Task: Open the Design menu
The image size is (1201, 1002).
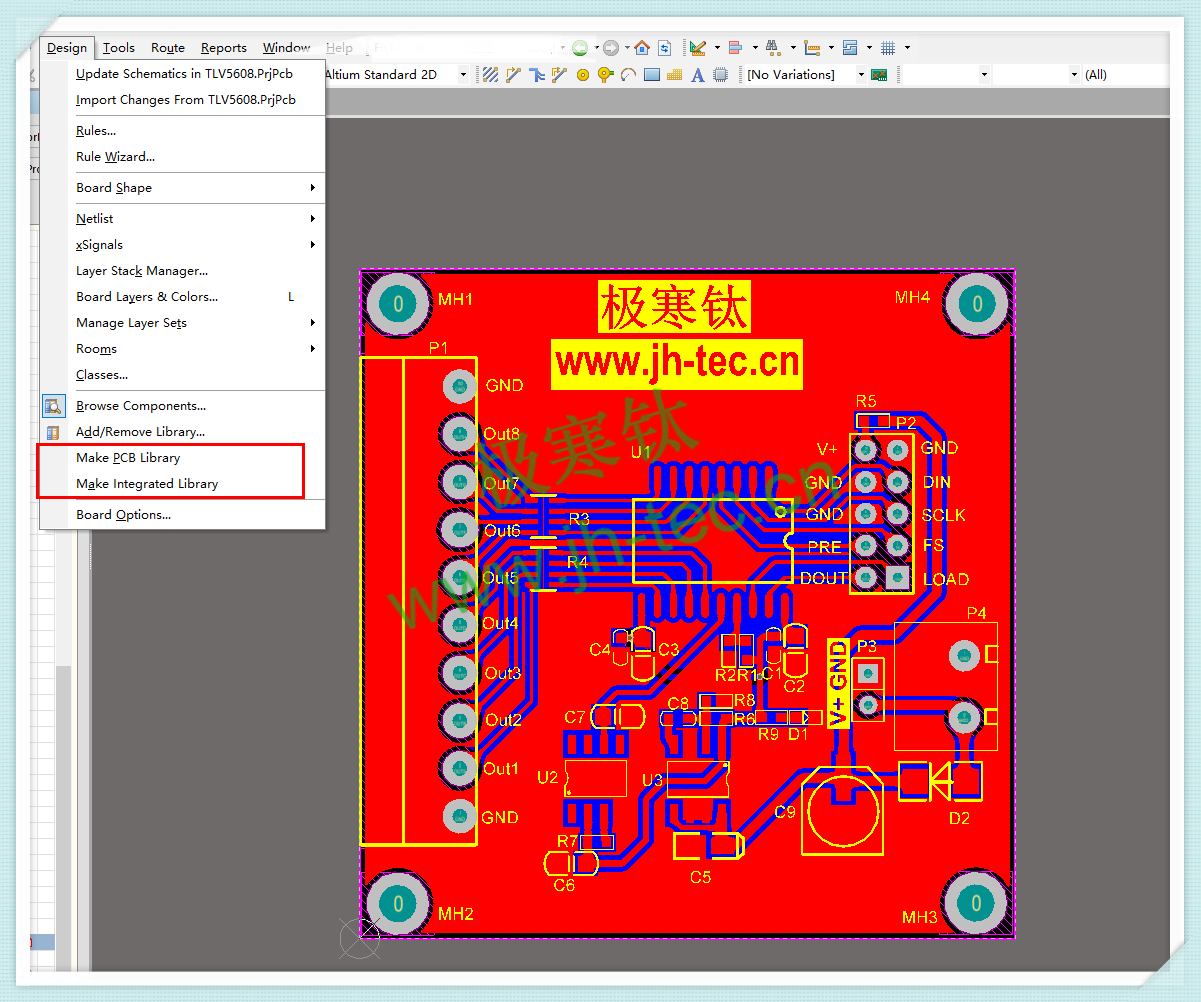Action: [x=67, y=48]
